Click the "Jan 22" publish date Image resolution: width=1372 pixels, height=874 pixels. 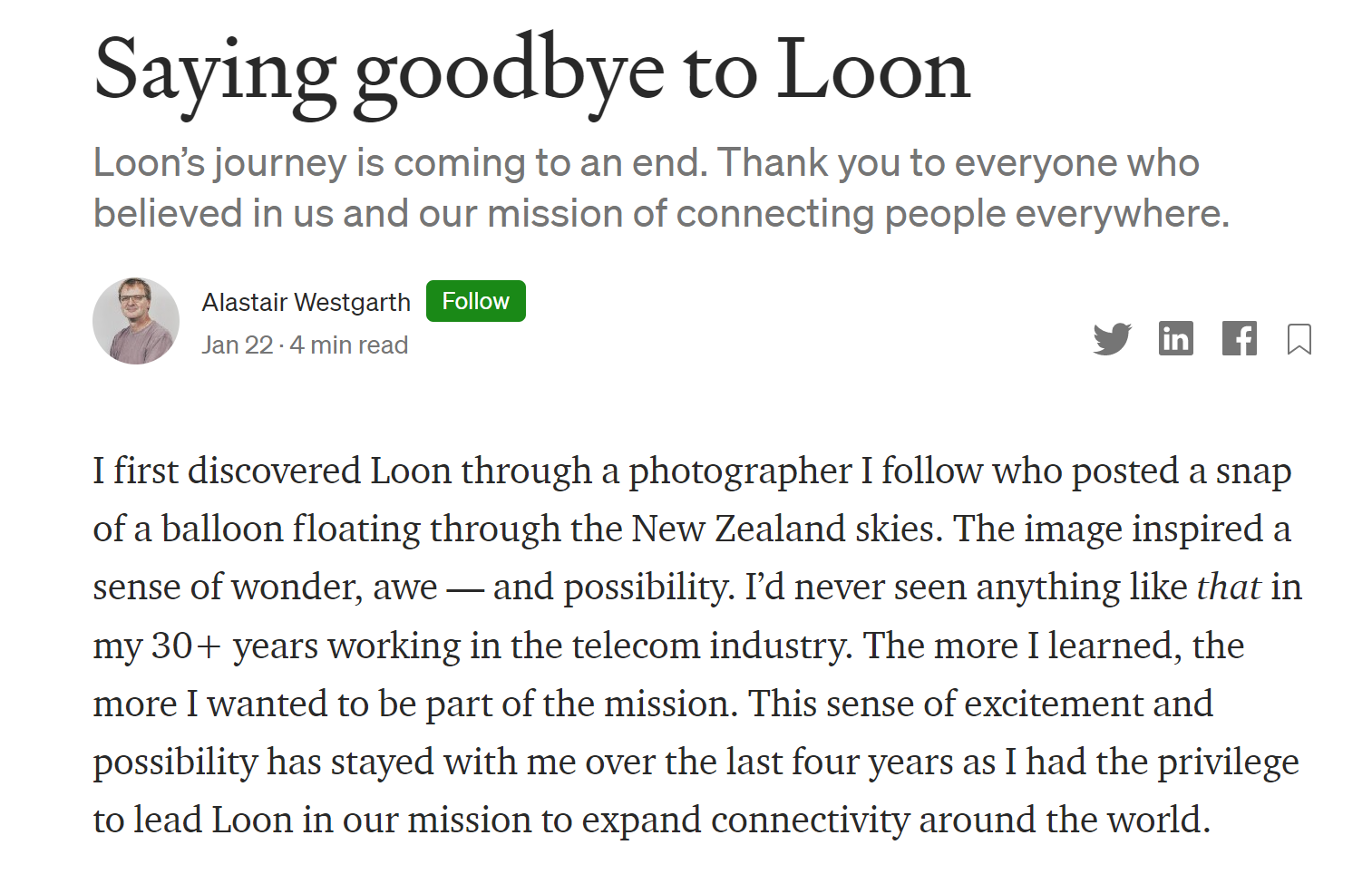(237, 345)
